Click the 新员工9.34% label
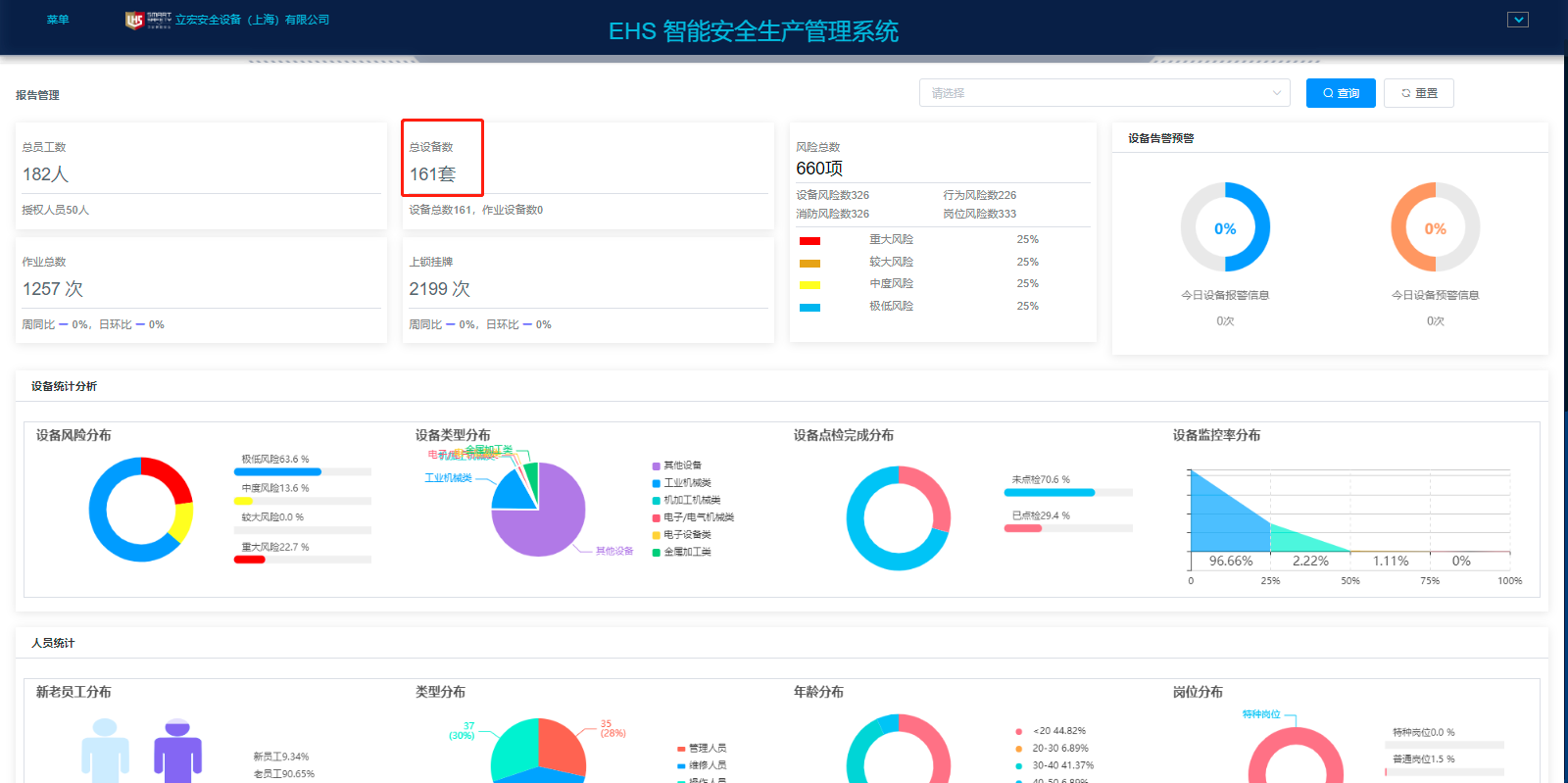The image size is (1568, 783). click(281, 757)
